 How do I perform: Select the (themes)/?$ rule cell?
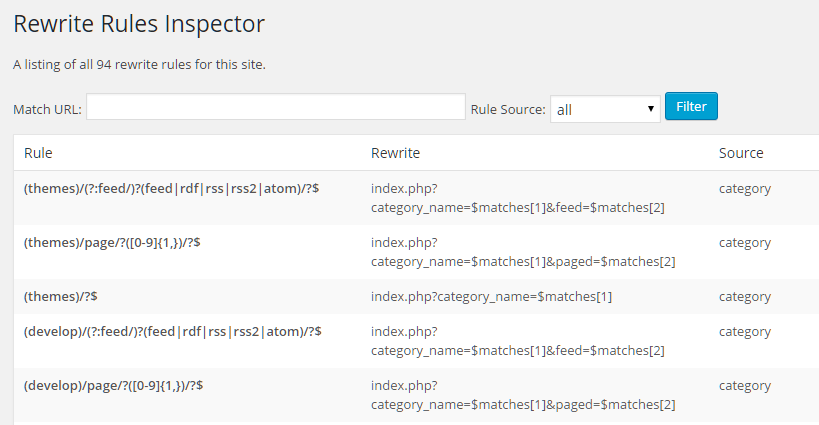point(60,297)
